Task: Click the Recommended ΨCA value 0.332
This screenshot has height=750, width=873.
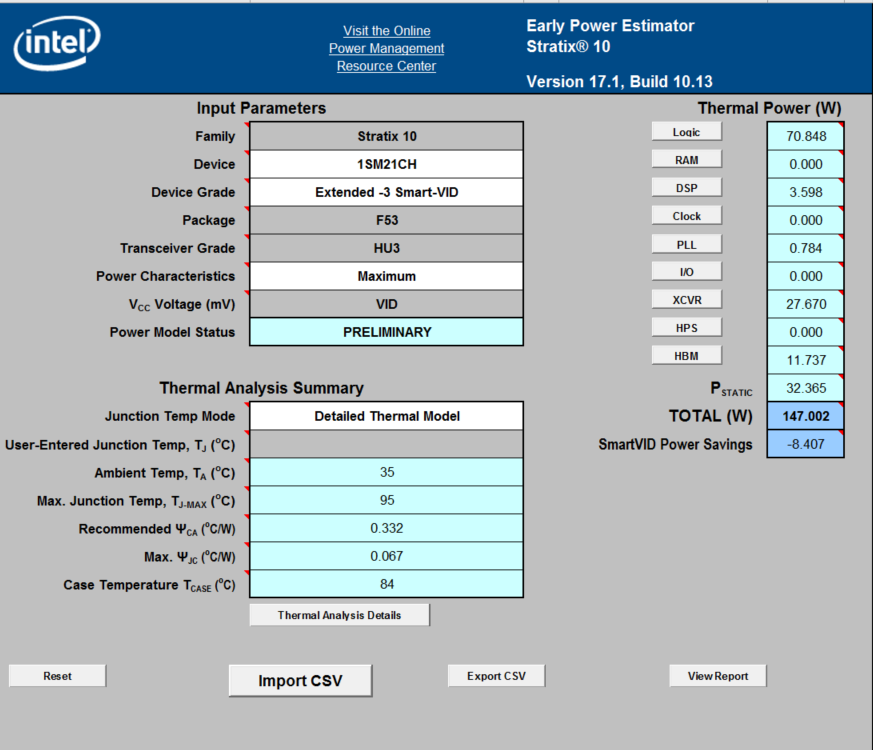Action: click(386, 528)
